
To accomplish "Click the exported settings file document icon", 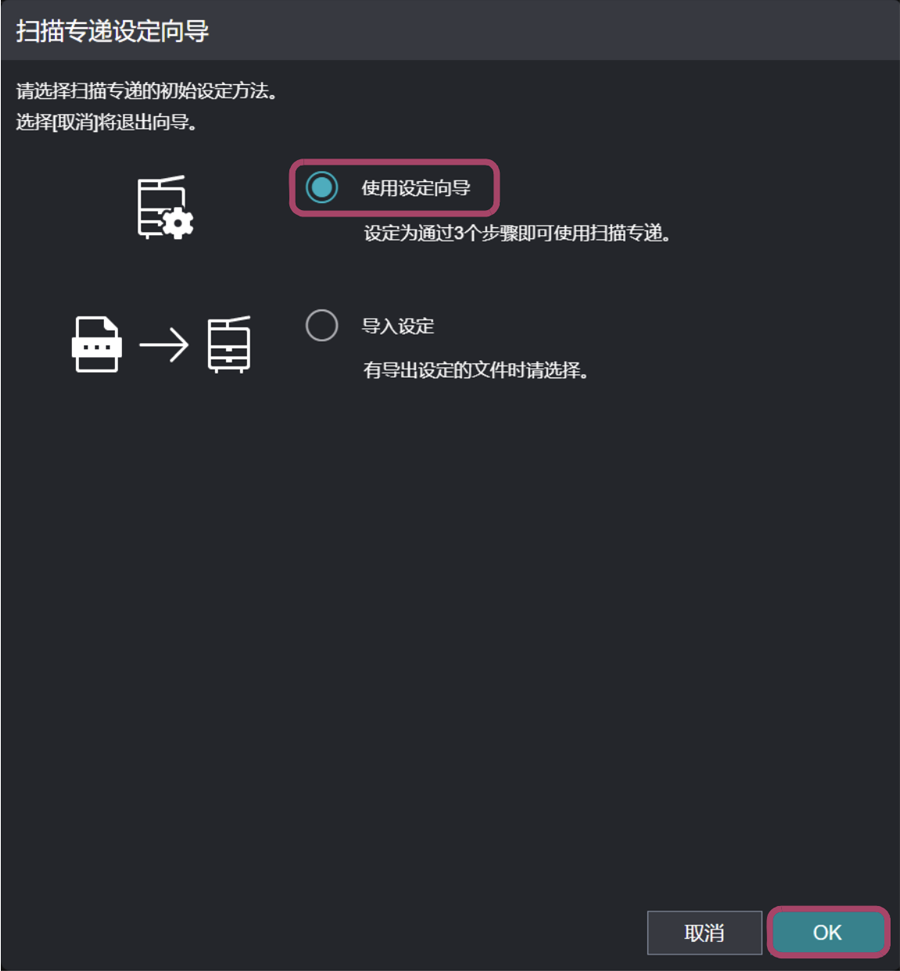I will pyautogui.click(x=97, y=344).
